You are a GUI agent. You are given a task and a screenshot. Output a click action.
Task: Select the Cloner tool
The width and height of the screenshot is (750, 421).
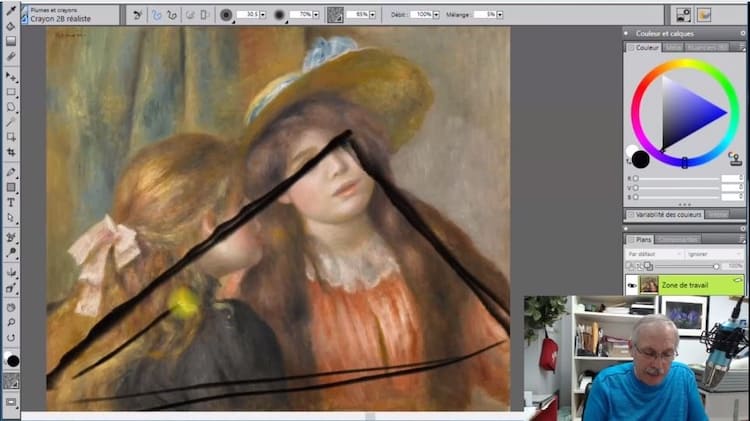click(11, 237)
